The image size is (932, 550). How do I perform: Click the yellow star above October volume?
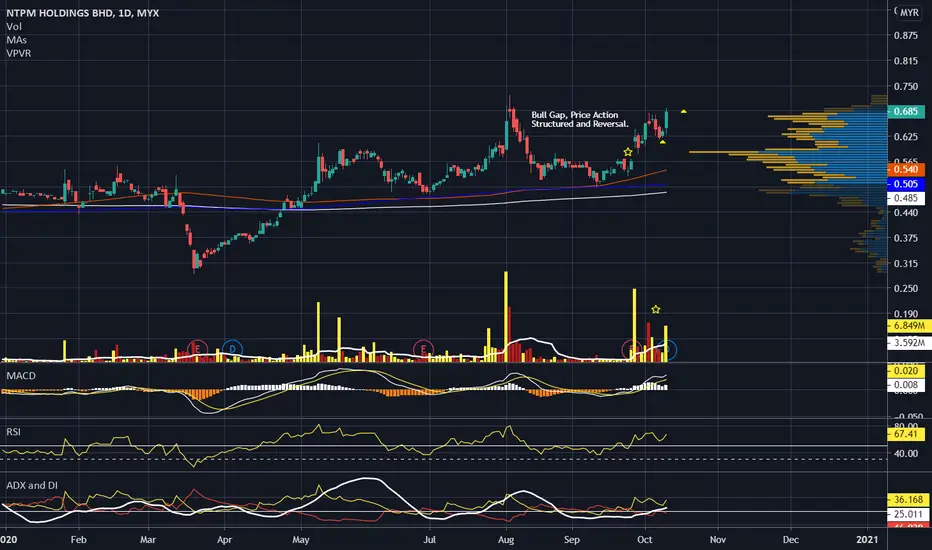pyautogui.click(x=656, y=309)
